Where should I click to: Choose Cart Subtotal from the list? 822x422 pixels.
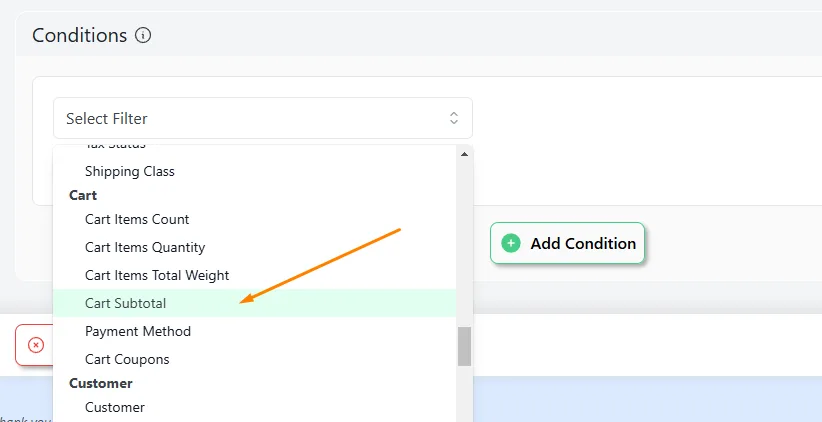click(x=254, y=303)
